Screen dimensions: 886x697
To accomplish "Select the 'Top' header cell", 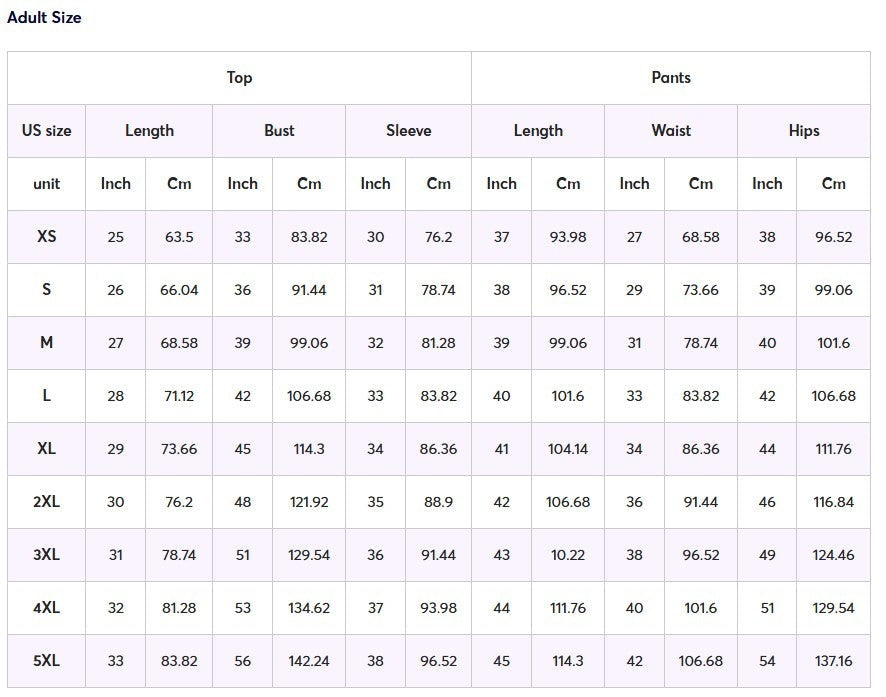I will tap(239, 78).
